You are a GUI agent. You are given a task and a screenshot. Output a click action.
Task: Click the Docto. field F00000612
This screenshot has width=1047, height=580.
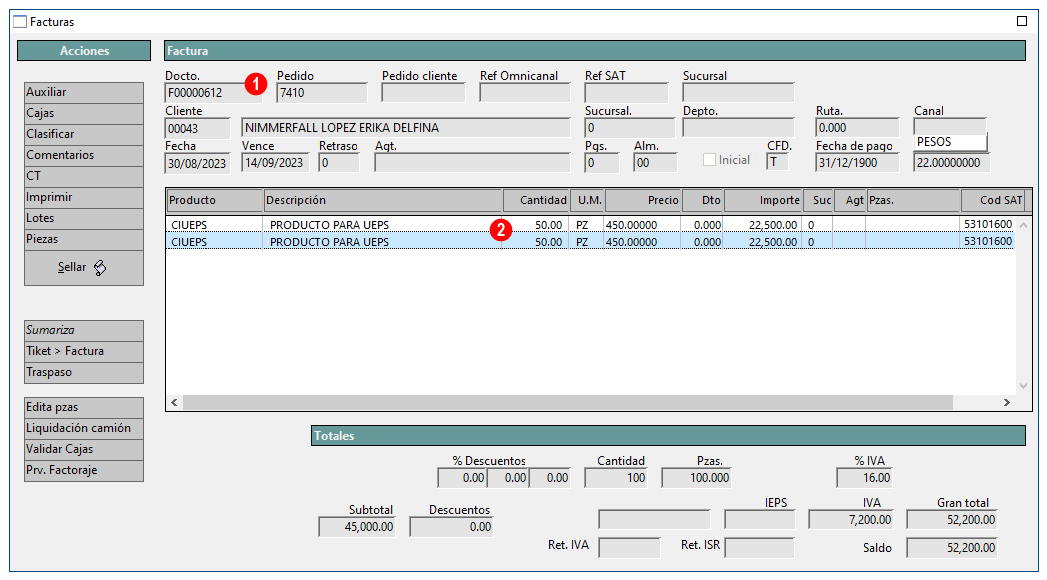[x=214, y=93]
